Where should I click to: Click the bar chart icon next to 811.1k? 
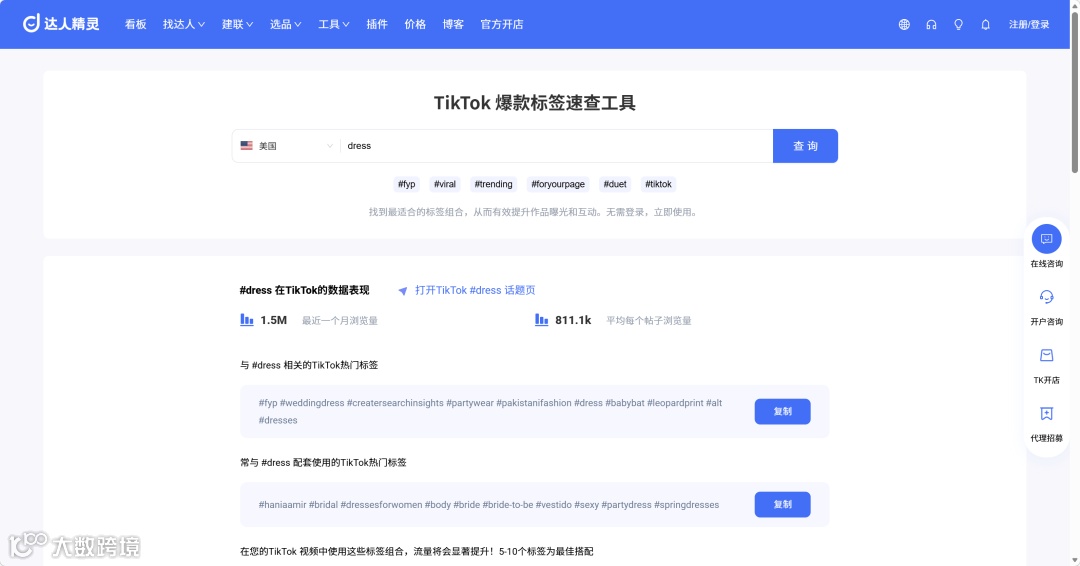point(541,319)
